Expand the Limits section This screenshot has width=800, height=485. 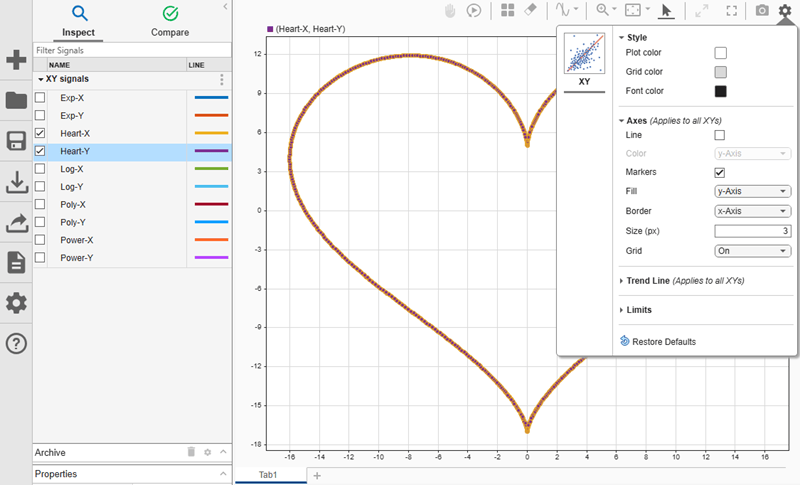pyautogui.click(x=621, y=310)
